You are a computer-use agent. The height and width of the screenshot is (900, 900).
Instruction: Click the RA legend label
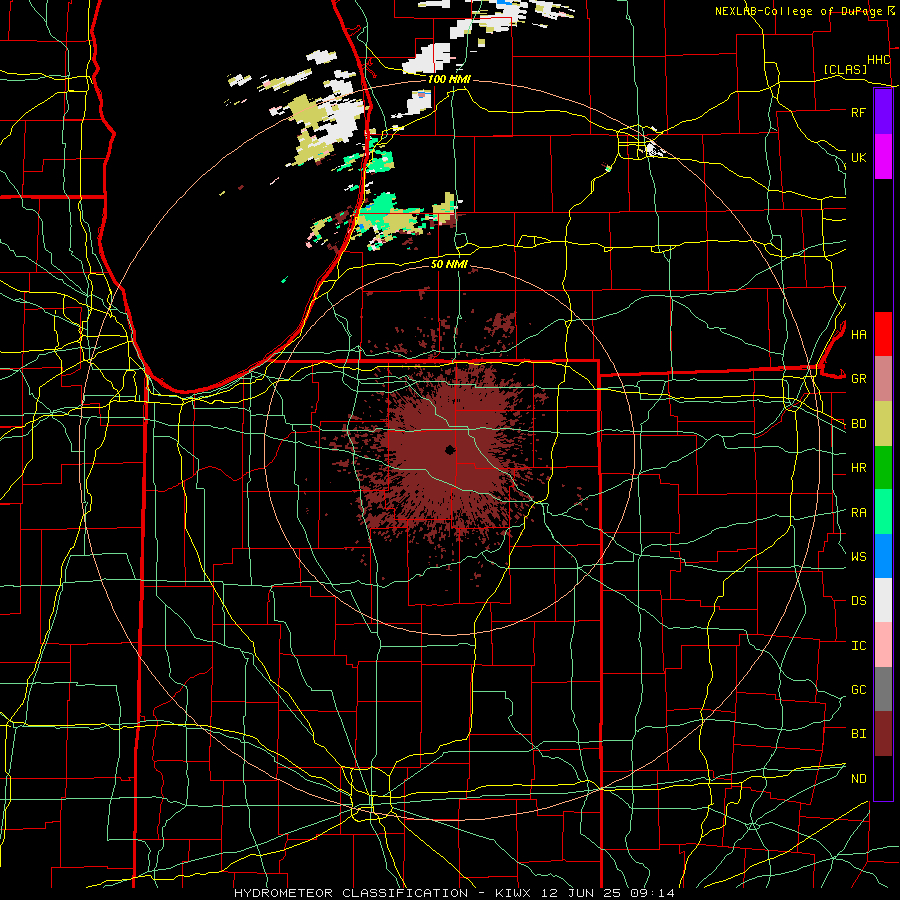click(x=858, y=513)
